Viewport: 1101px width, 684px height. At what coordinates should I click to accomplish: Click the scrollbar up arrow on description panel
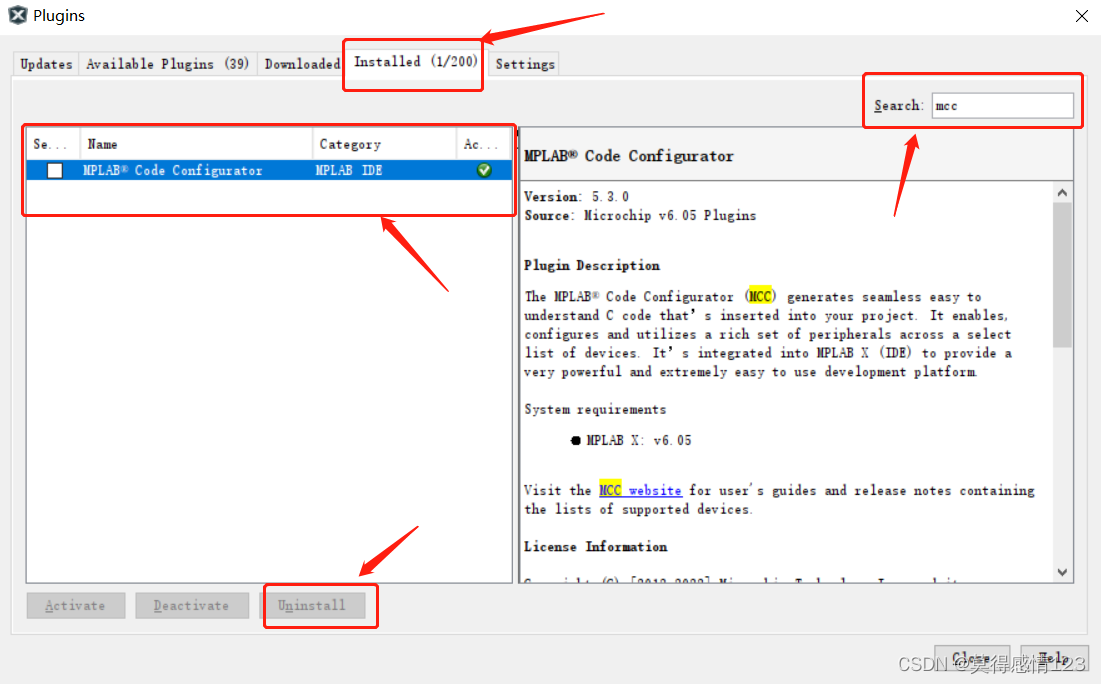point(1063,191)
